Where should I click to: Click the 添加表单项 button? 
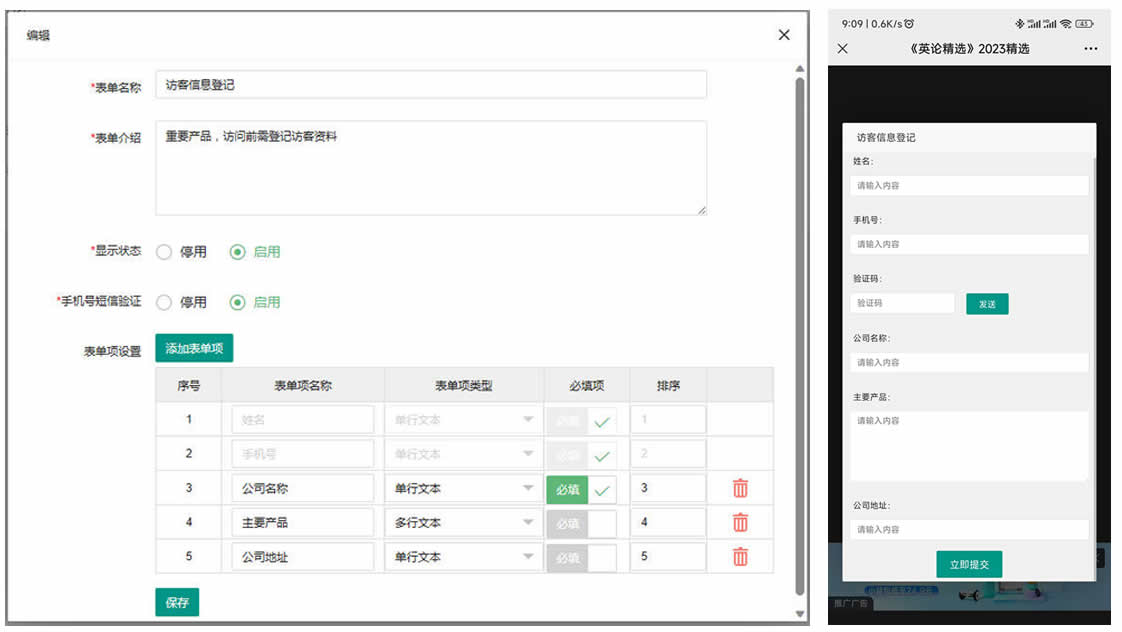(194, 348)
